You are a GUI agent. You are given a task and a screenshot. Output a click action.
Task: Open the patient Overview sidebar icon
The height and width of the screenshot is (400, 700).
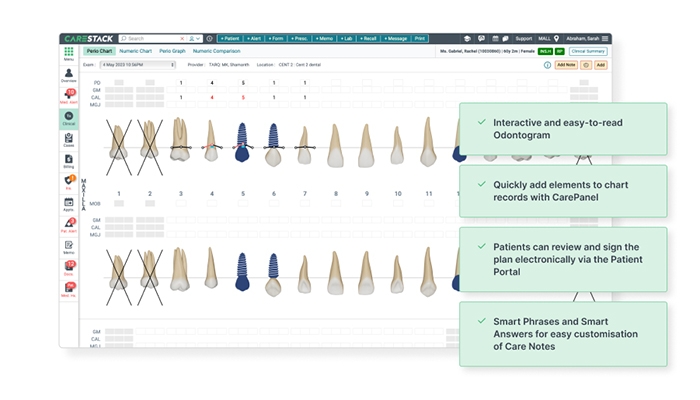(x=69, y=75)
